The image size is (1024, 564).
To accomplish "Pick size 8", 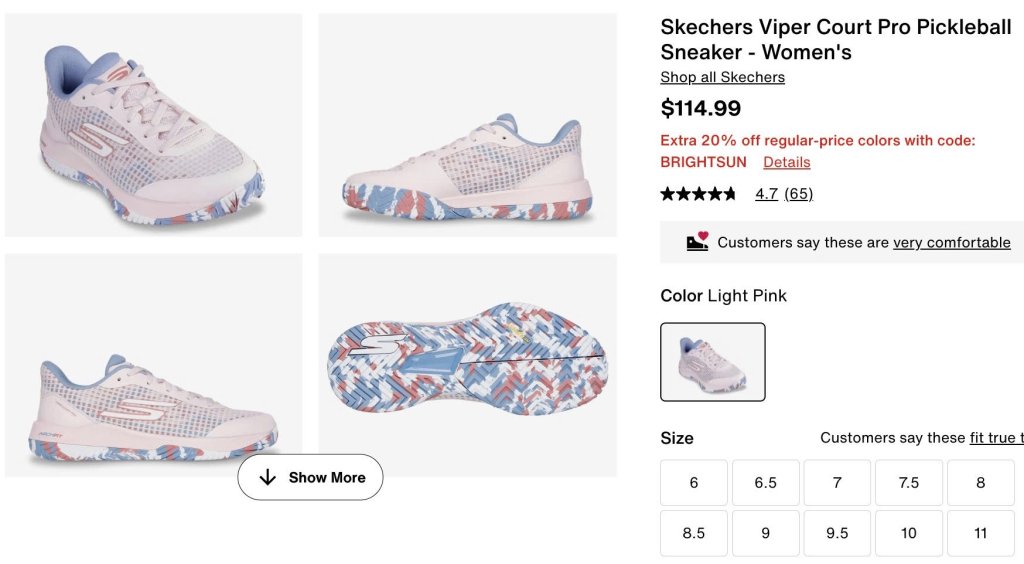I will tap(980, 483).
